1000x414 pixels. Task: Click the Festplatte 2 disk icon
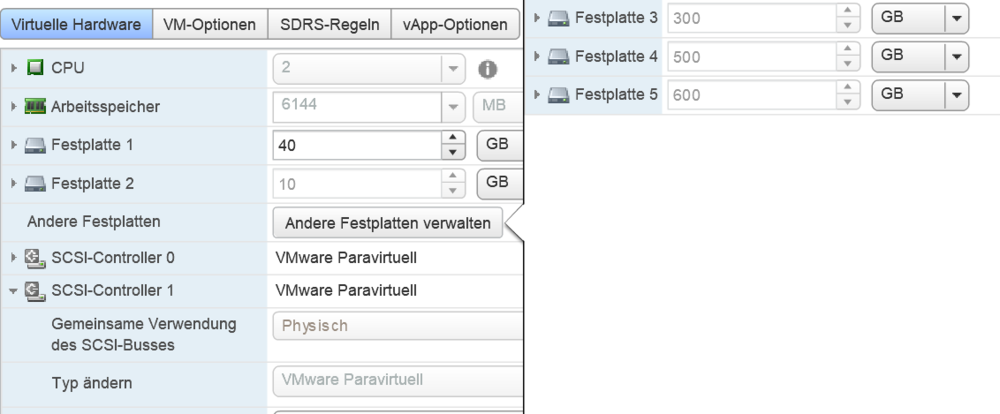point(35,184)
